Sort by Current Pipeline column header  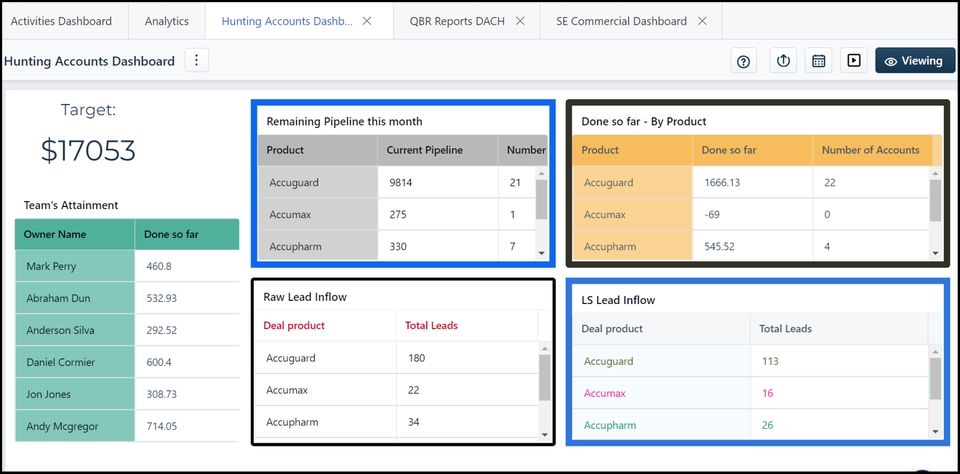click(437, 150)
